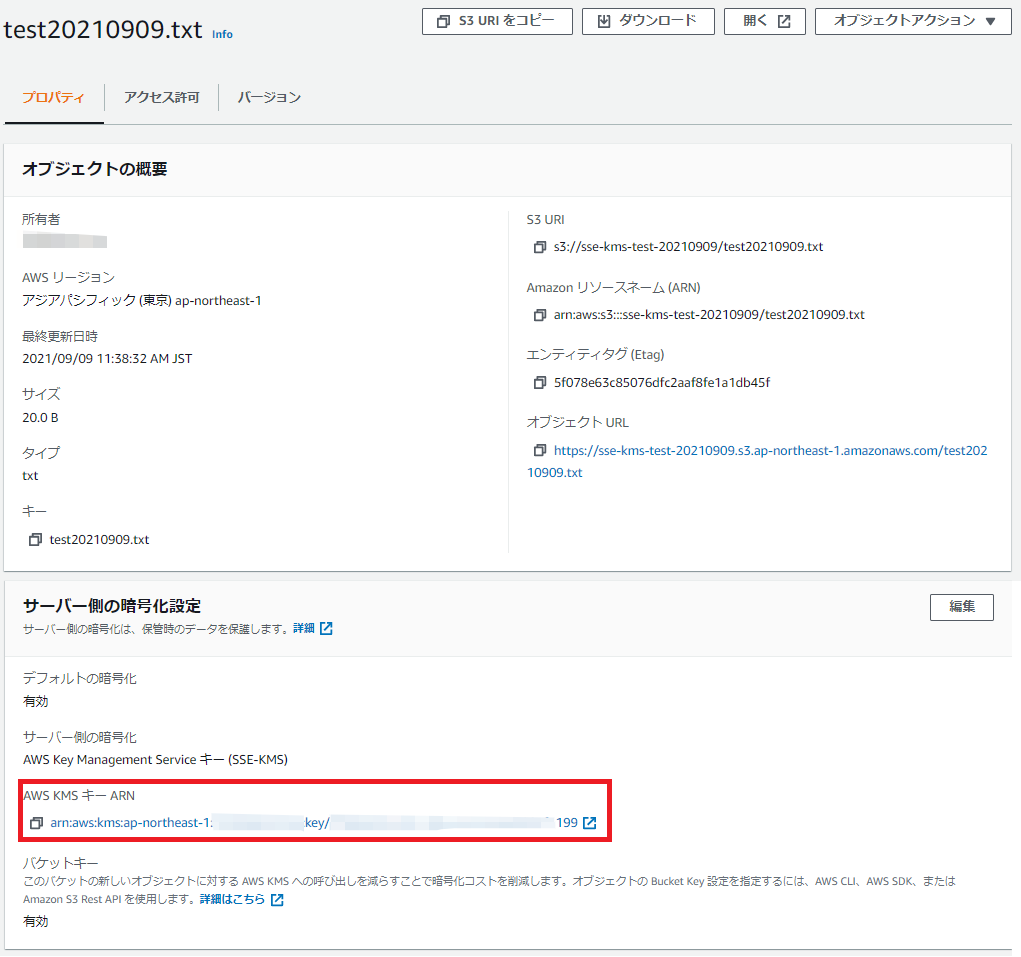Copy the S3 URI using its copy icon
The width and height of the screenshot is (1021, 957).
tap(538, 246)
